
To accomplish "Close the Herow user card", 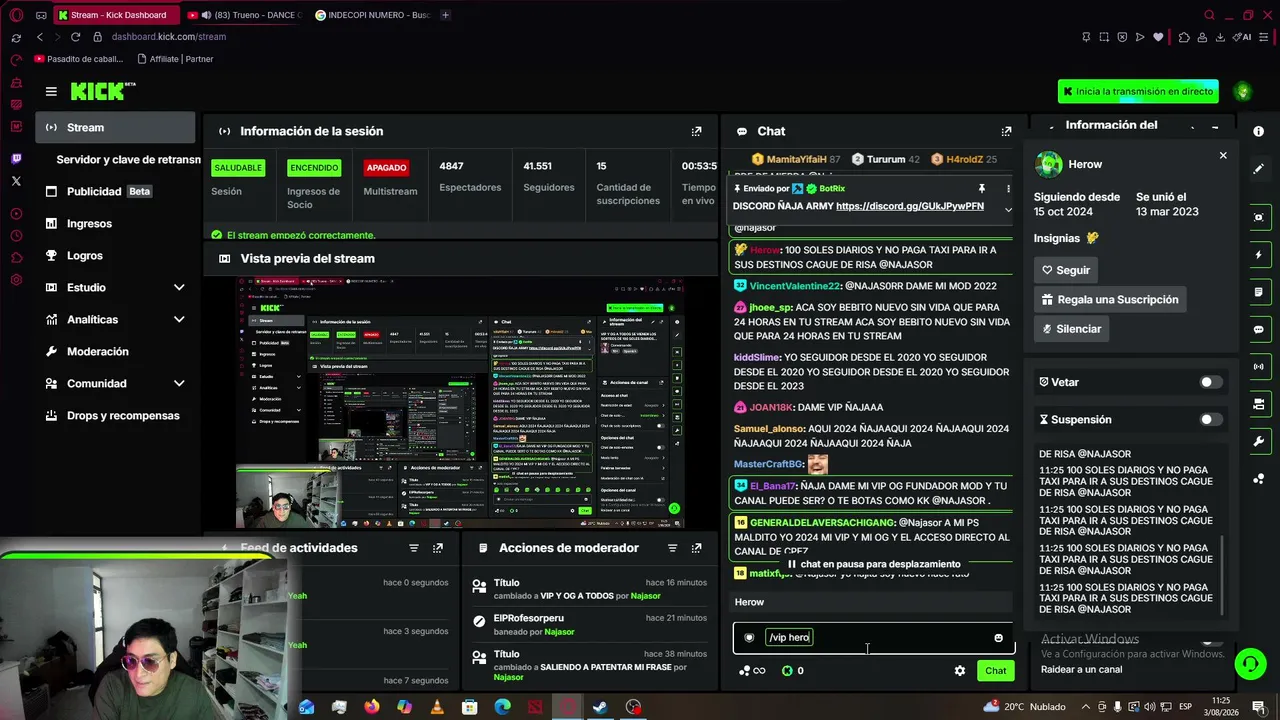I will point(1223,155).
